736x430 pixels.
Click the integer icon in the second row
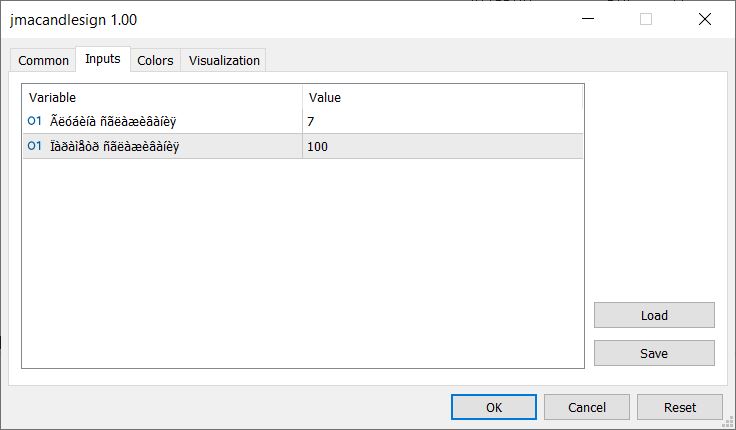pyautogui.click(x=35, y=147)
